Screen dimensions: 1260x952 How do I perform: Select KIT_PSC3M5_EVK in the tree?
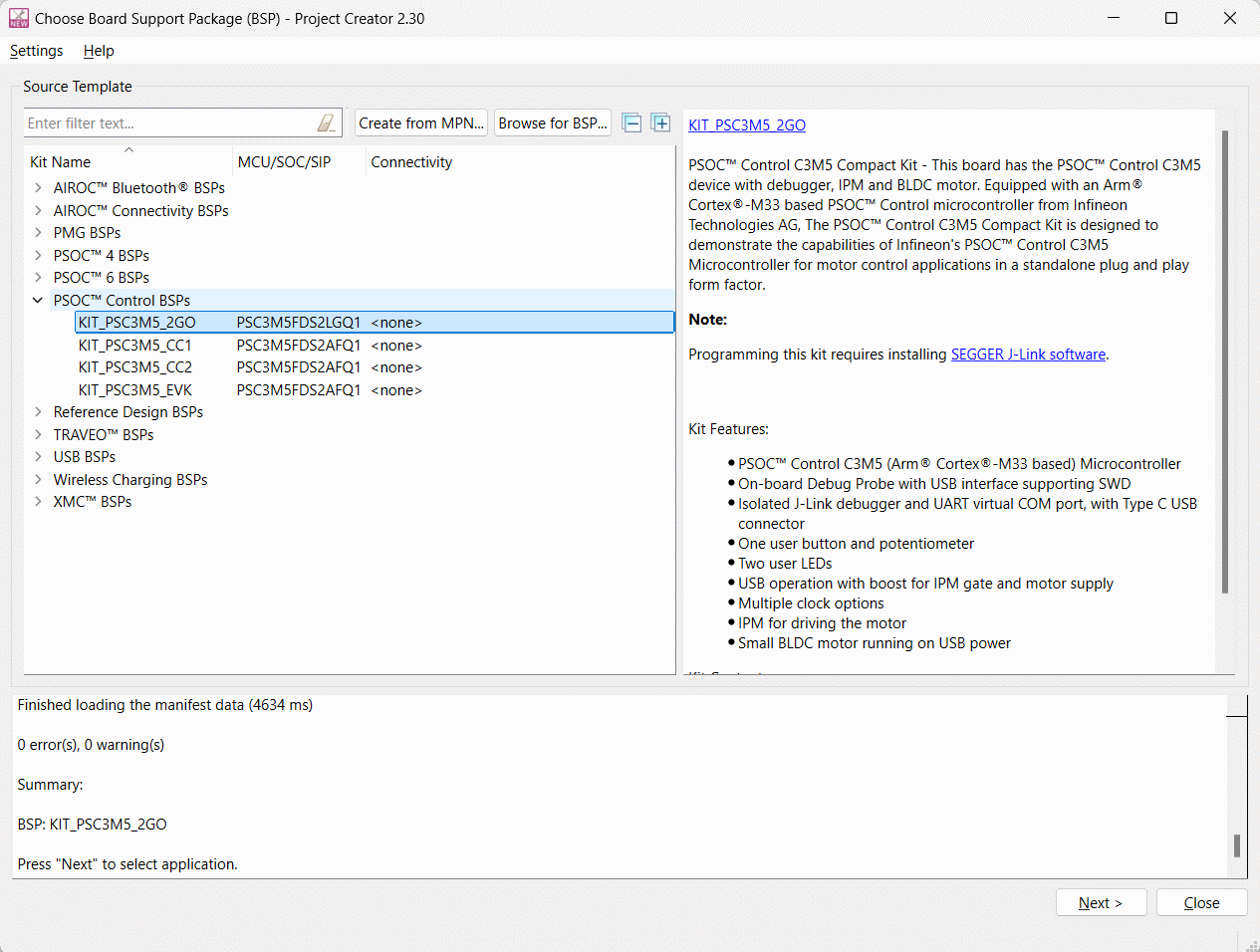135,390
